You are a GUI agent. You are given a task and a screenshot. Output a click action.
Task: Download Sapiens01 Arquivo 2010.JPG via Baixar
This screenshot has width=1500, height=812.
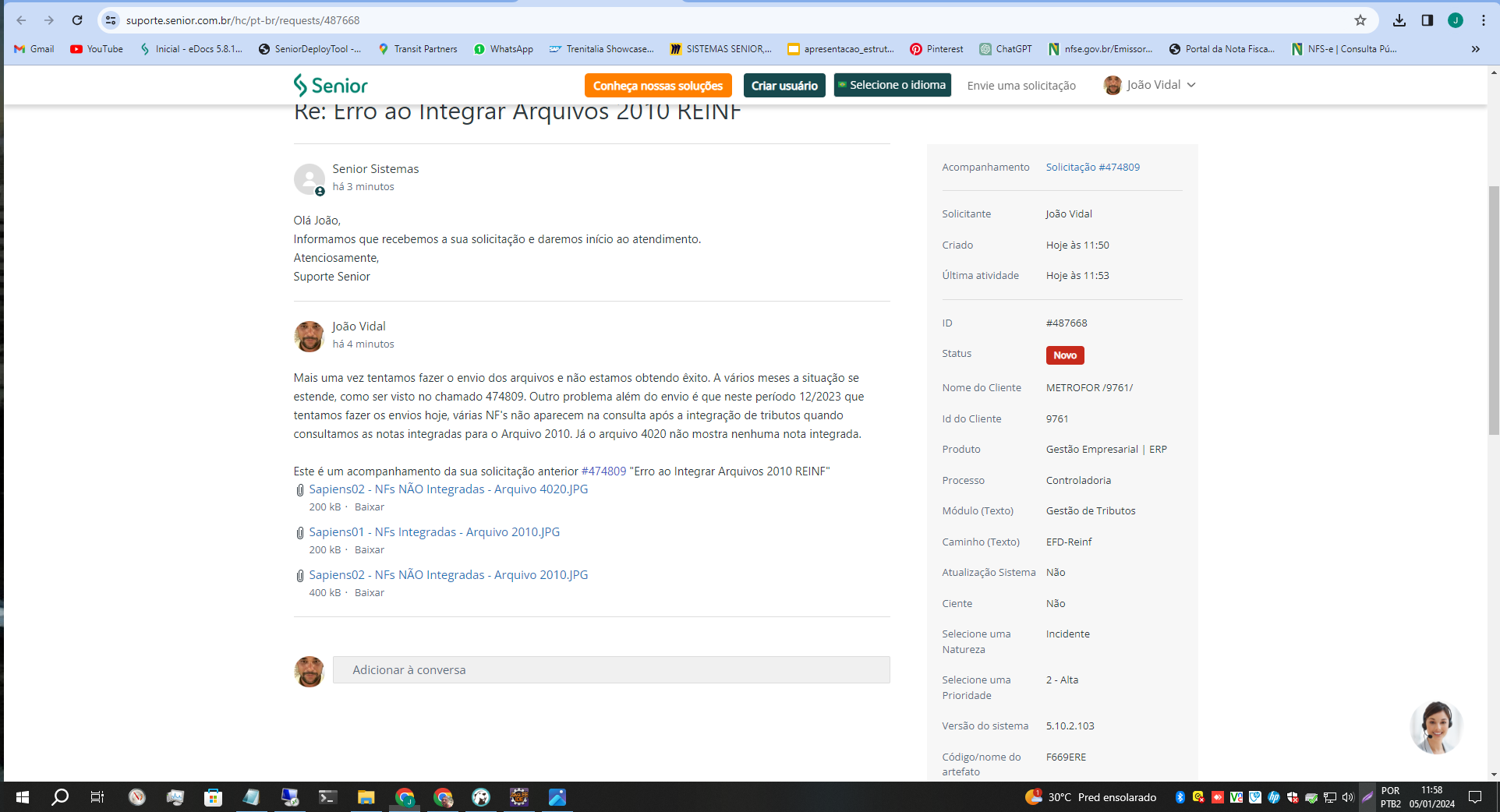[370, 550]
